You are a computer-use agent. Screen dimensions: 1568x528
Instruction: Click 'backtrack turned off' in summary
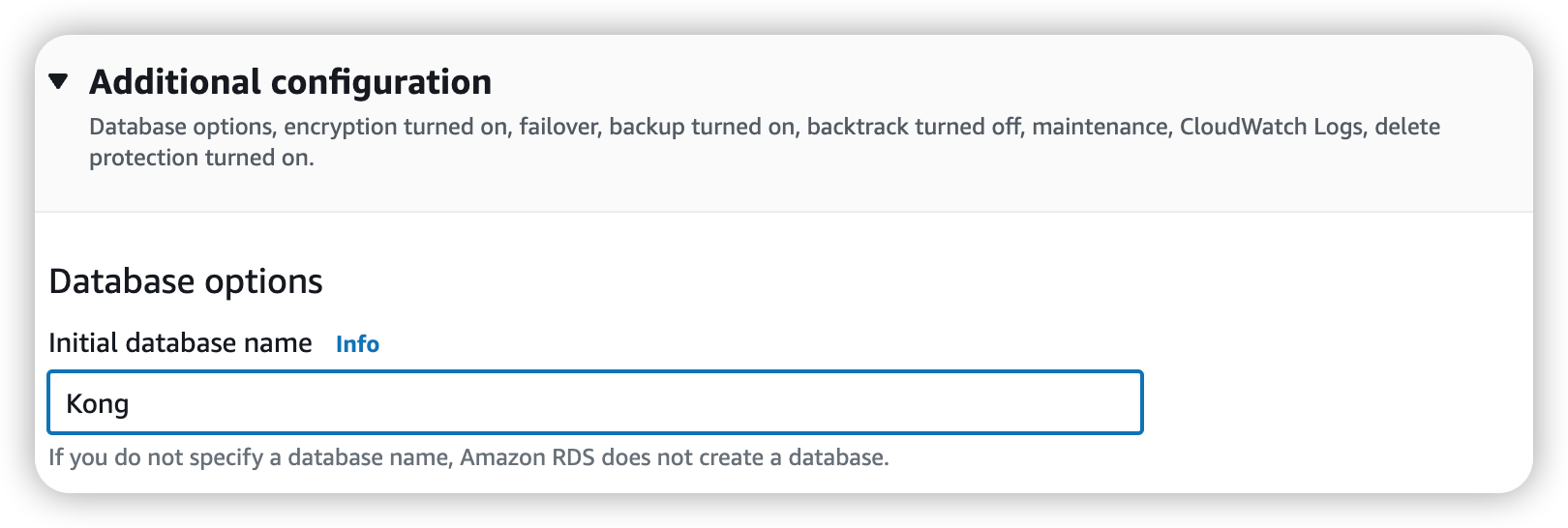pyautogui.click(x=915, y=127)
